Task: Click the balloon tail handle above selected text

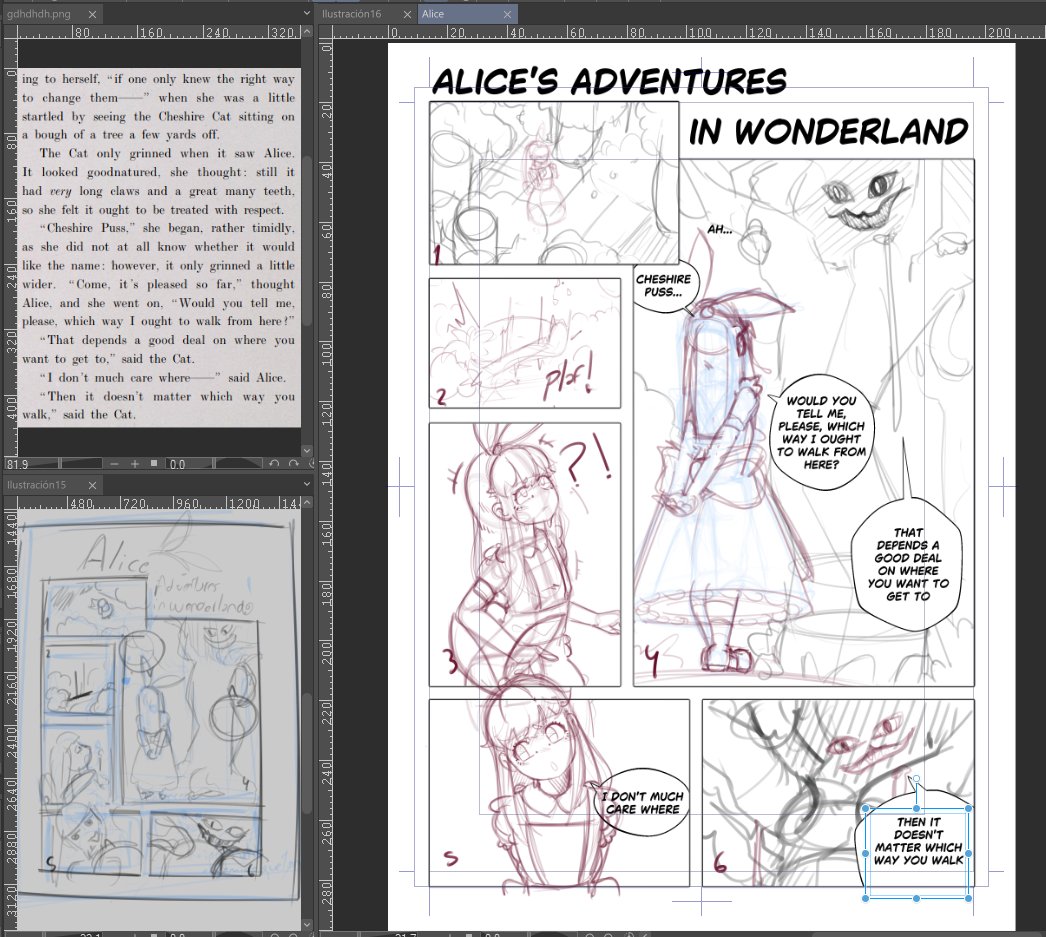Action: (916, 779)
